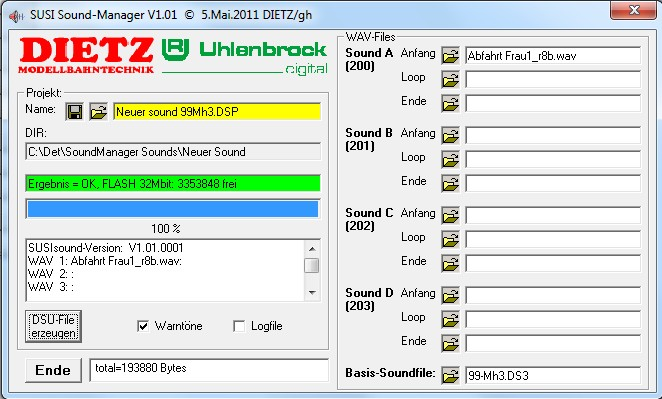Screen dimensions: 662x399
Task: Enable the Logfile checkbox
Action: 239,326
